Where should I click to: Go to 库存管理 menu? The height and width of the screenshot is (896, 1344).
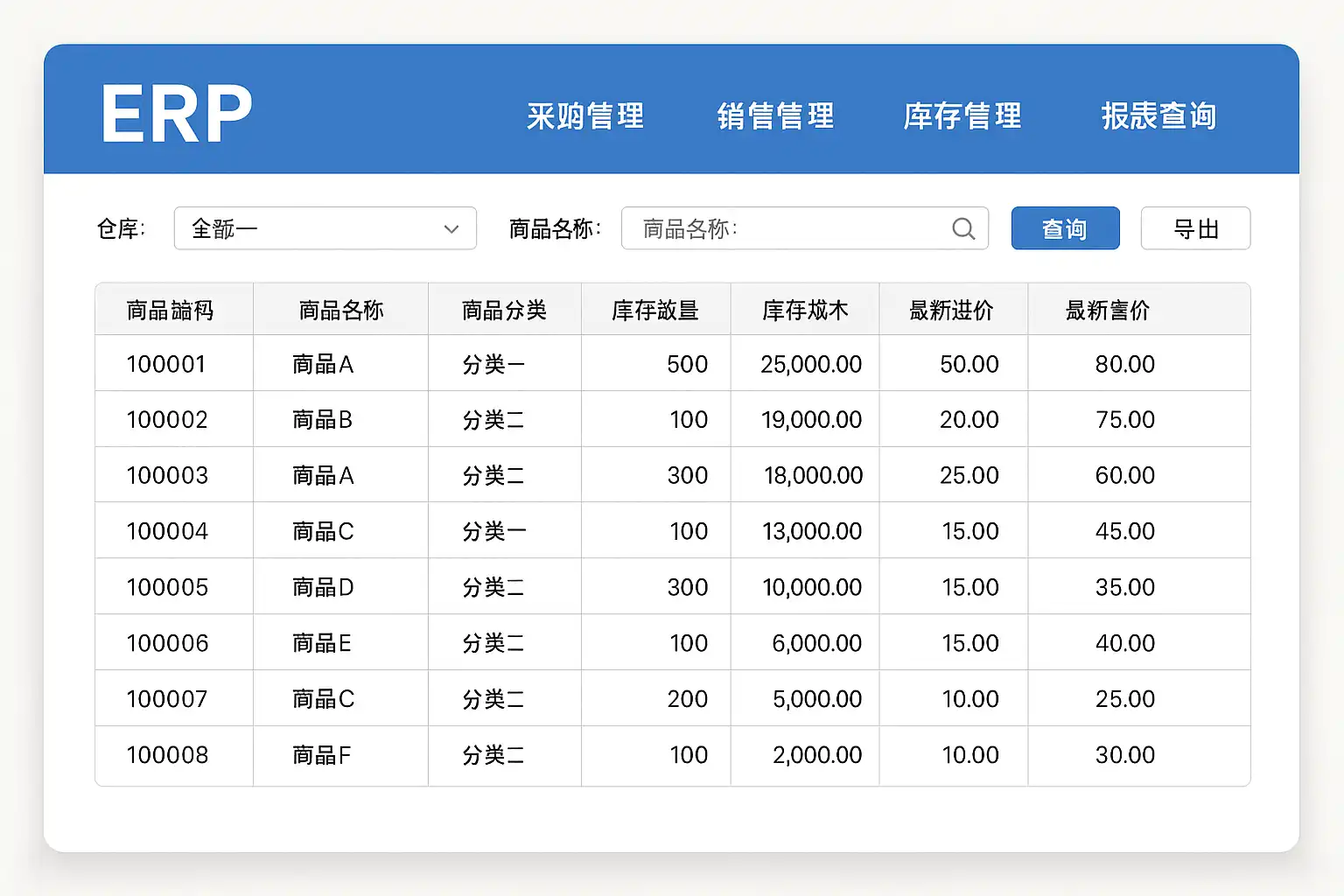click(x=962, y=116)
